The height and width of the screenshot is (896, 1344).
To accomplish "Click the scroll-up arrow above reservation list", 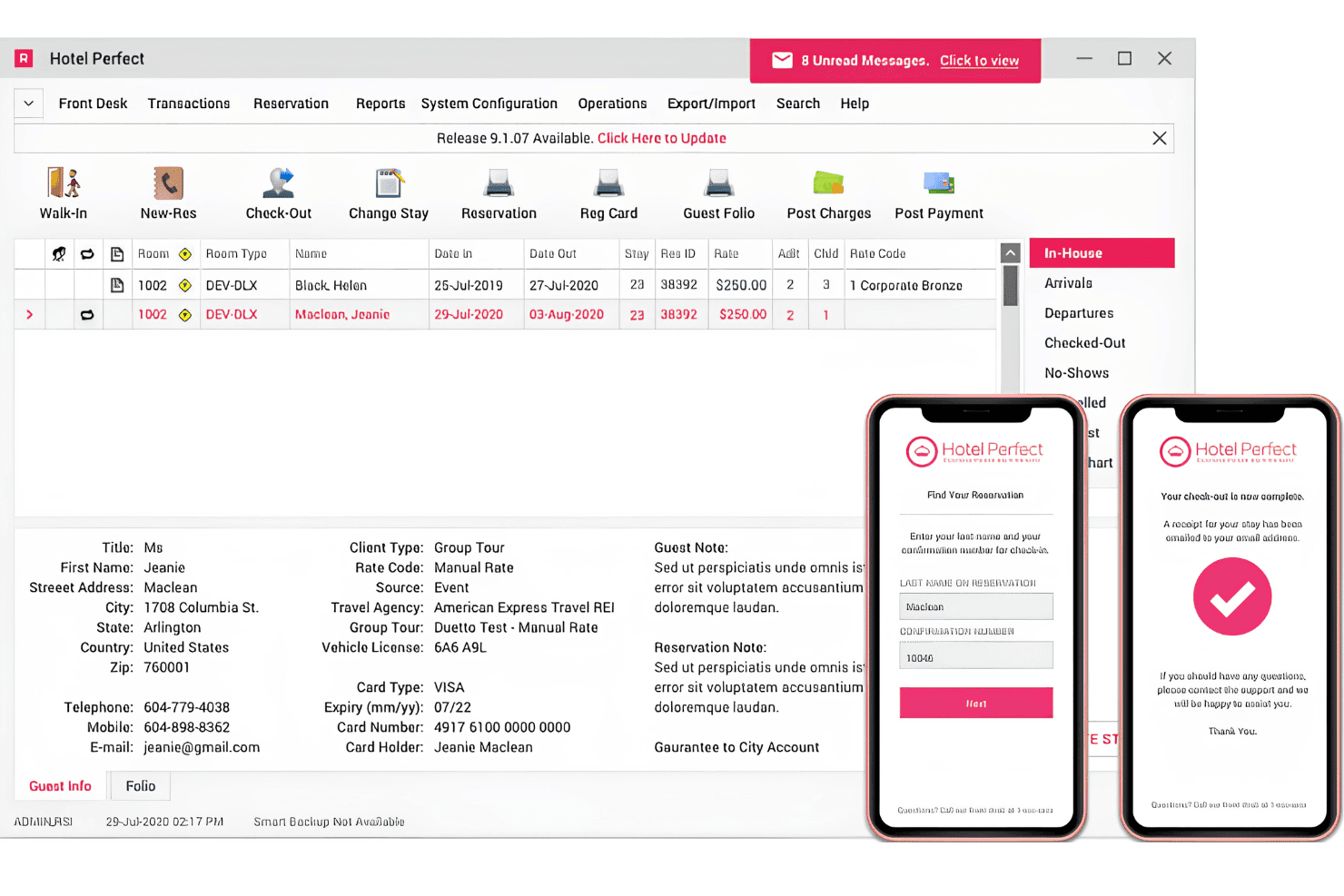I will click(x=1010, y=253).
